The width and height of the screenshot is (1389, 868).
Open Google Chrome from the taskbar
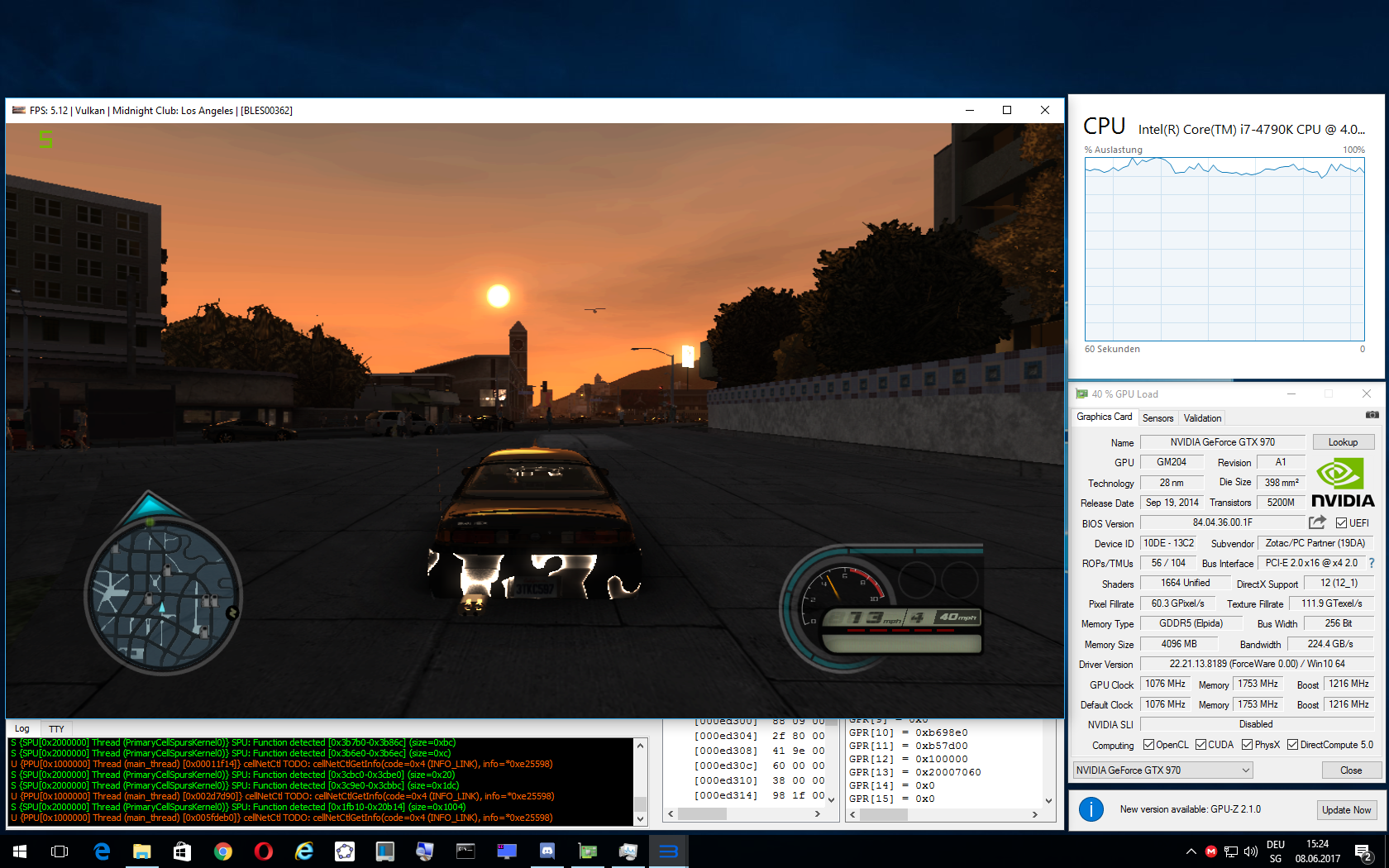point(222,851)
